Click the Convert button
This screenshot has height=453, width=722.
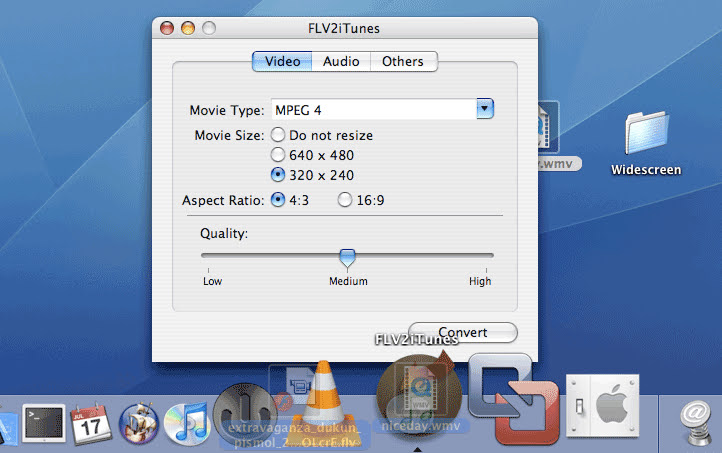point(463,332)
